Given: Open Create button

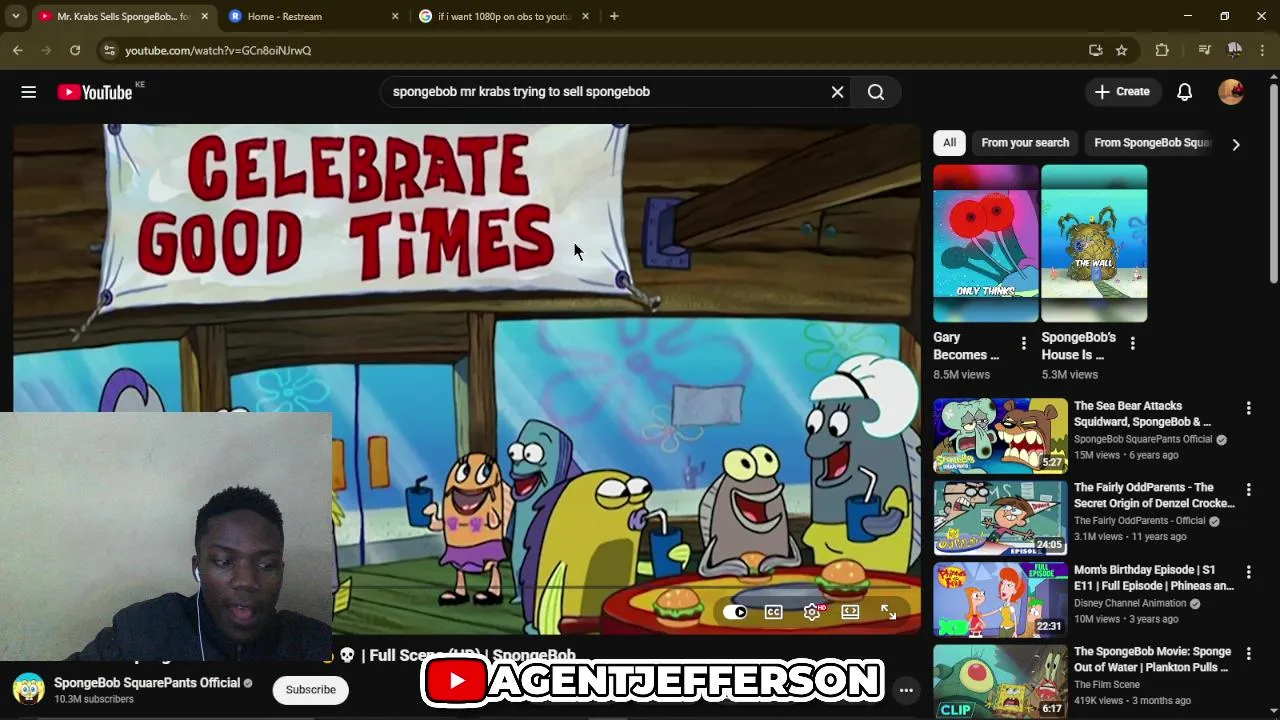Looking at the screenshot, I should click(1122, 92).
